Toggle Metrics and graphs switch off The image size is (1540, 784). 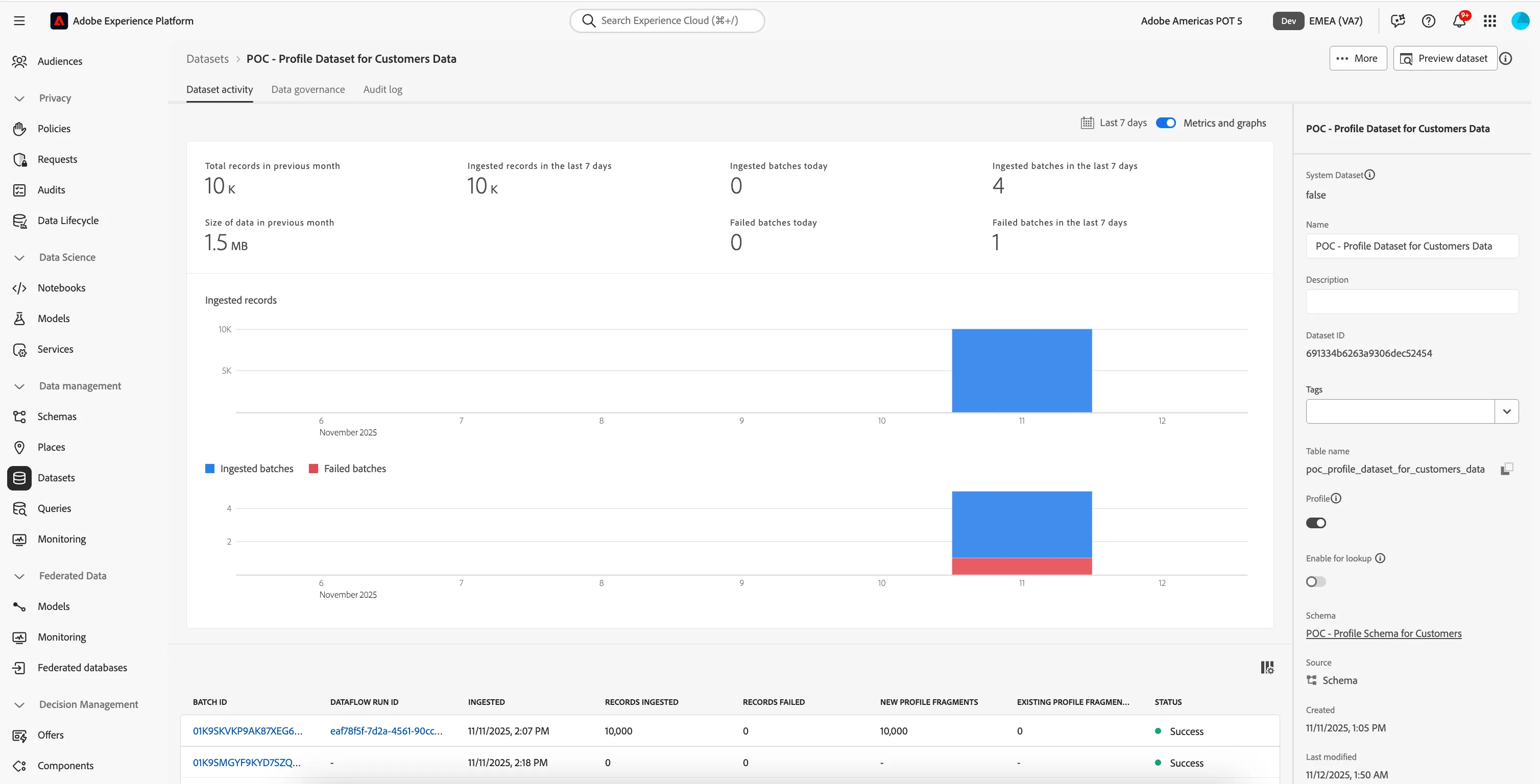(1165, 122)
